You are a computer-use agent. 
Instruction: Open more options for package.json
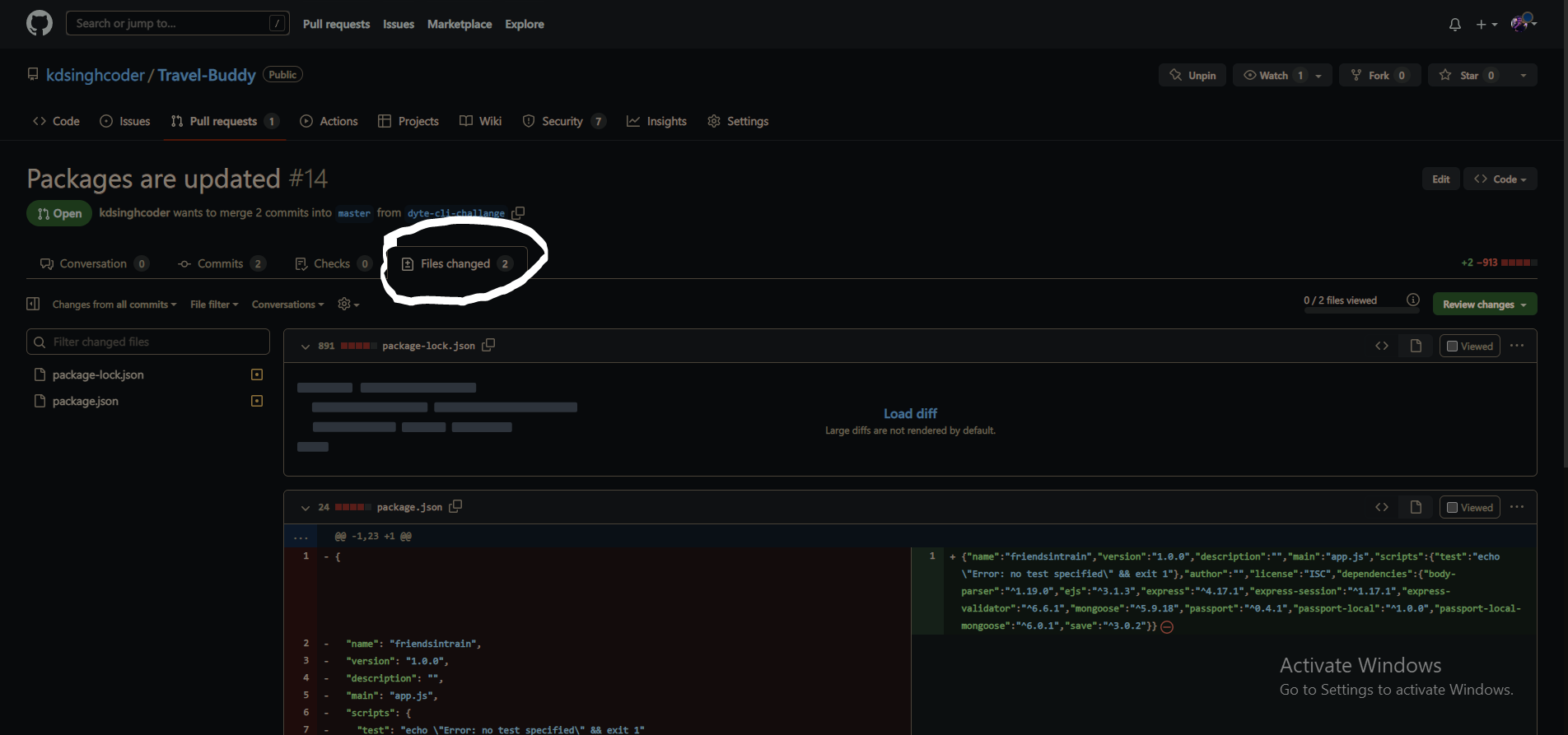[1517, 507]
